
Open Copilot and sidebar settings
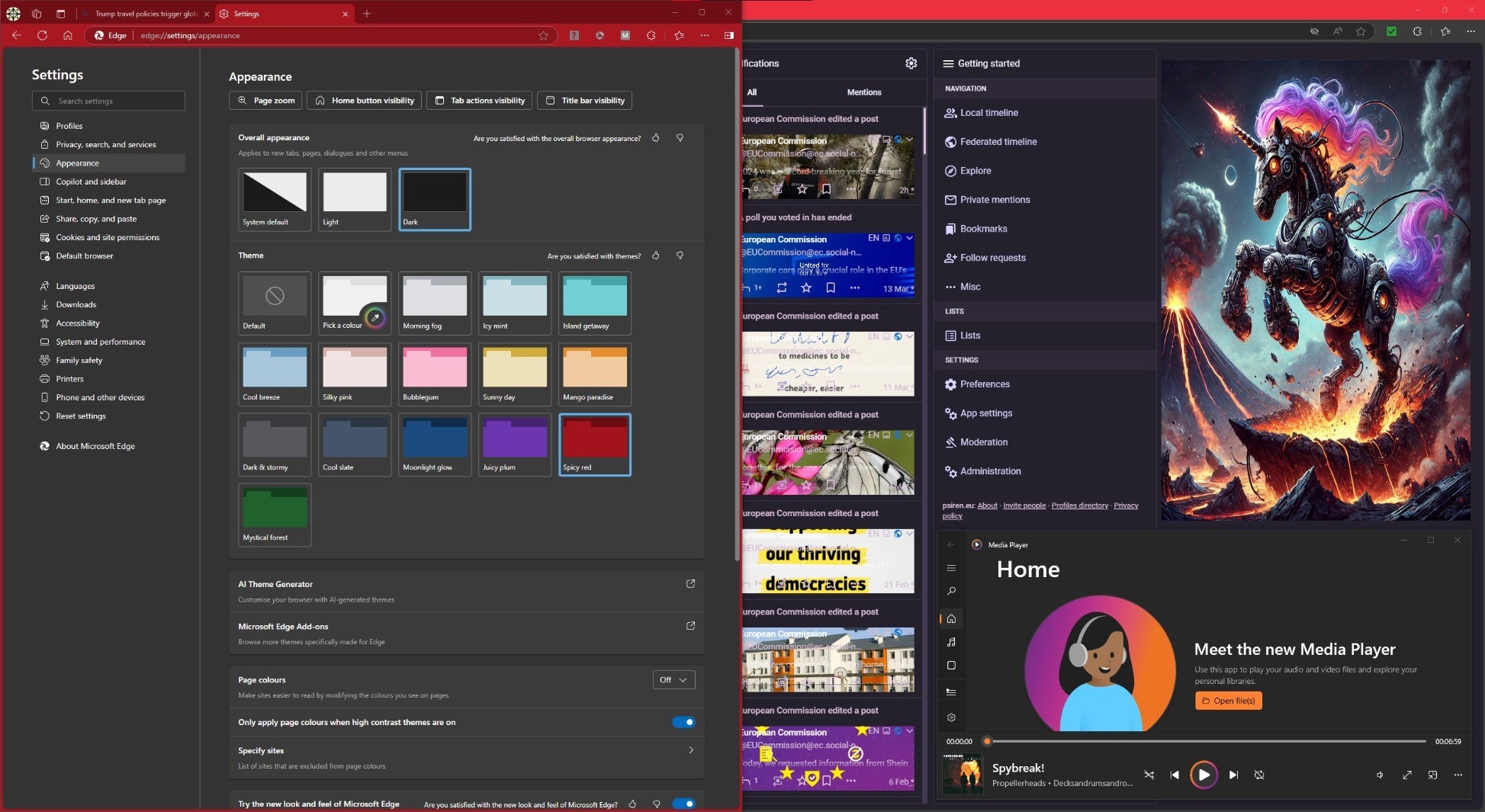(x=91, y=181)
